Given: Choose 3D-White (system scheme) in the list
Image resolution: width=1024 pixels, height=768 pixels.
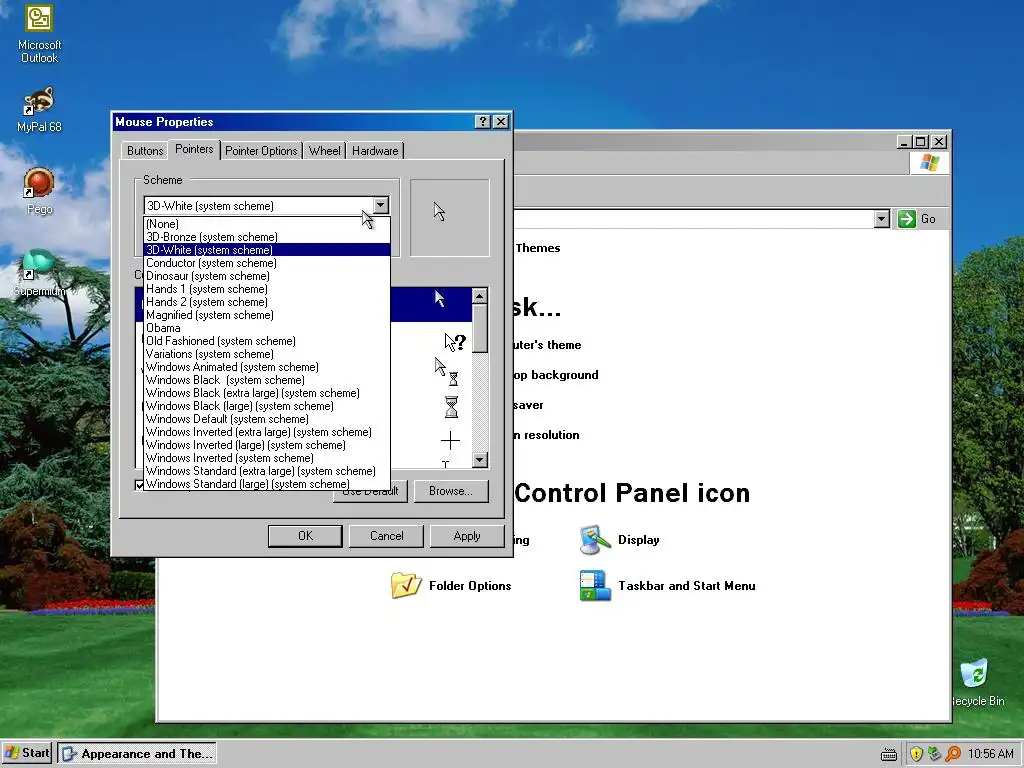Looking at the screenshot, I should tap(266, 250).
